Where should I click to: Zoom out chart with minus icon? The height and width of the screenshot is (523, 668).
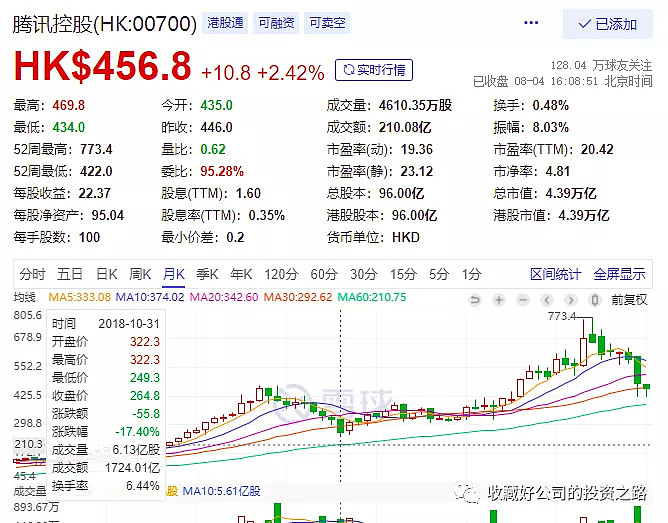tap(523, 300)
